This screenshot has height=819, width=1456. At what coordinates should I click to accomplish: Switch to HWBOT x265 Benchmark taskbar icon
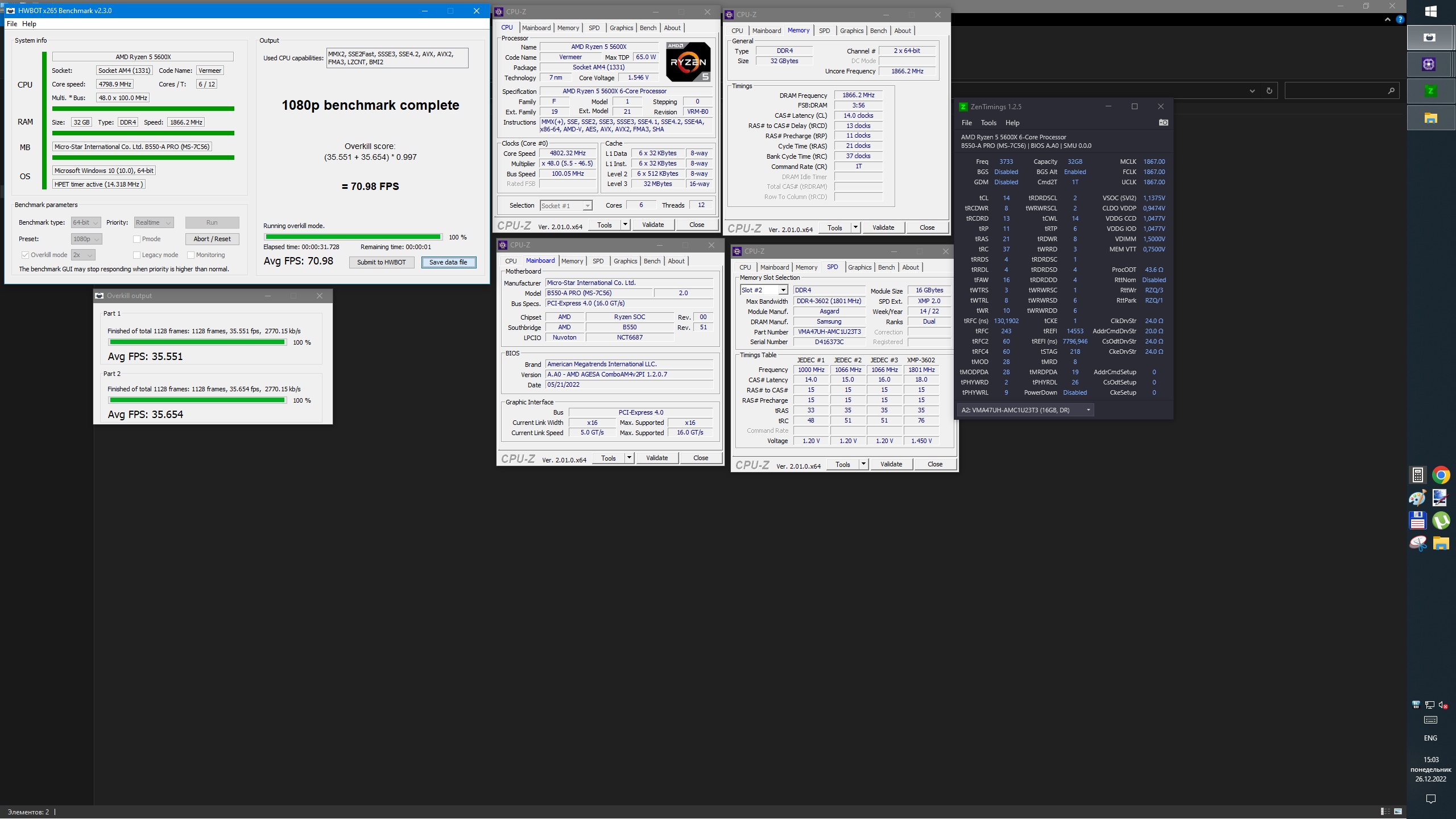click(1430, 38)
